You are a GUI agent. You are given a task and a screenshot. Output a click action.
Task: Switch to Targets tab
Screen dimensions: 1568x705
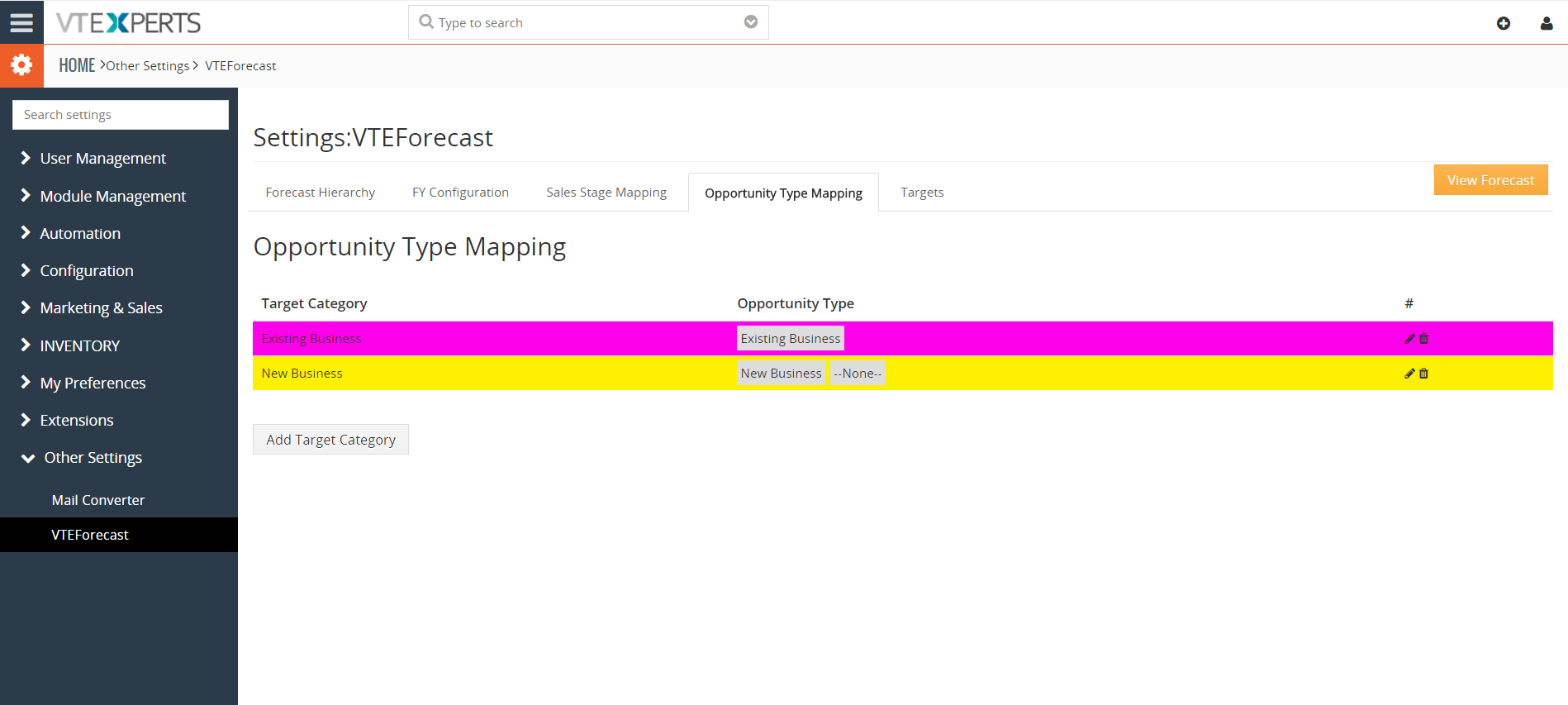click(x=922, y=193)
